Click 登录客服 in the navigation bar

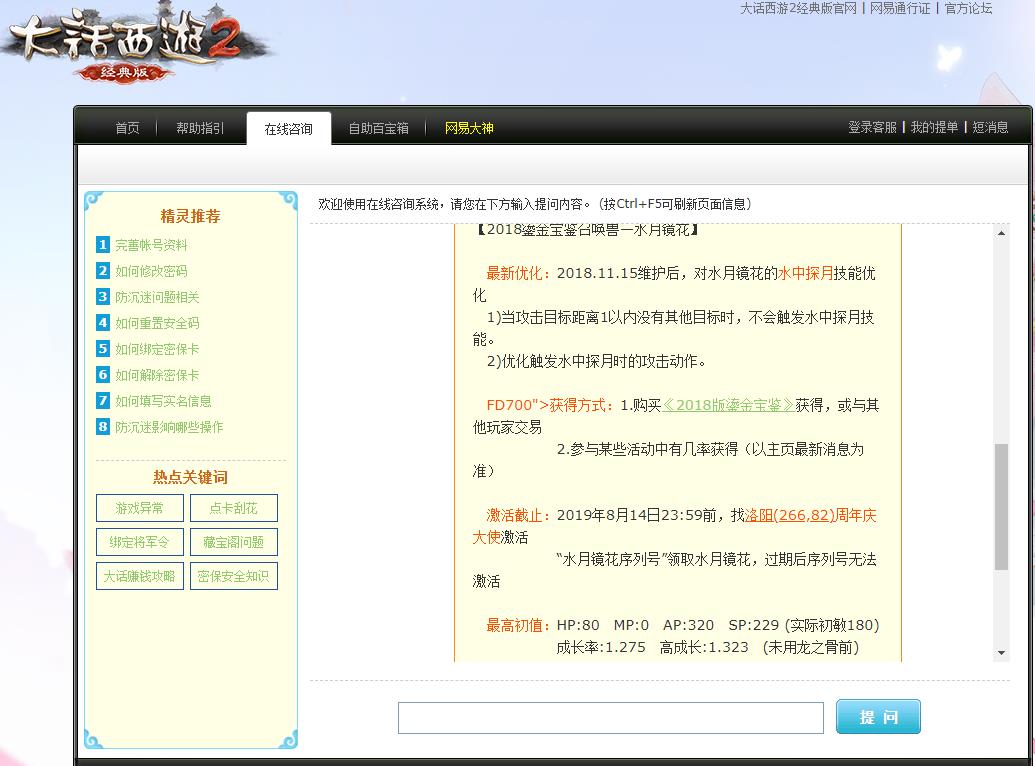point(872,127)
